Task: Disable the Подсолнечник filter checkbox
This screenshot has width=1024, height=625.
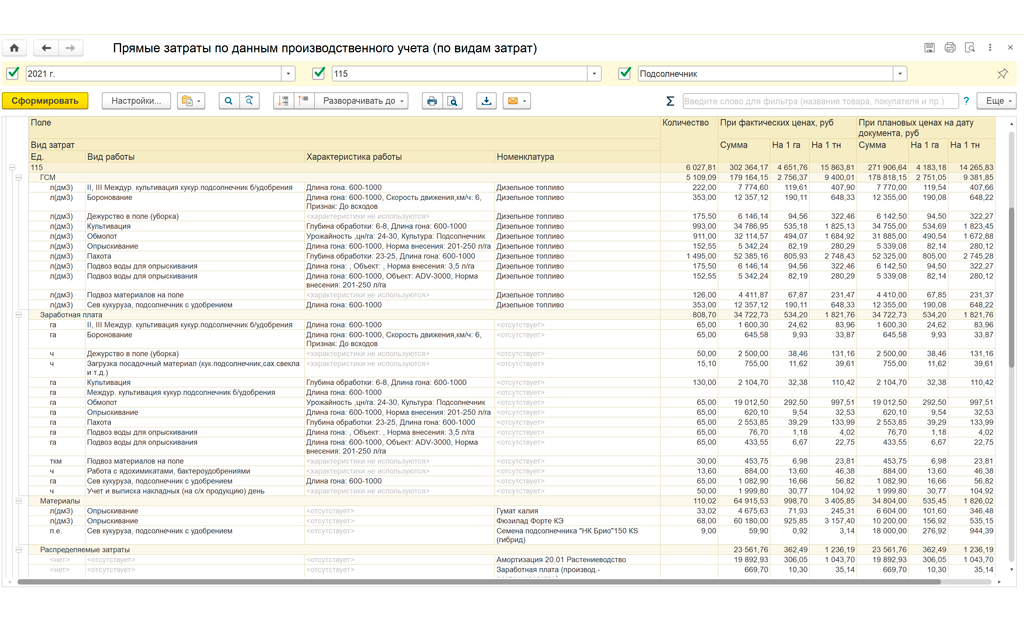Action: click(625, 73)
